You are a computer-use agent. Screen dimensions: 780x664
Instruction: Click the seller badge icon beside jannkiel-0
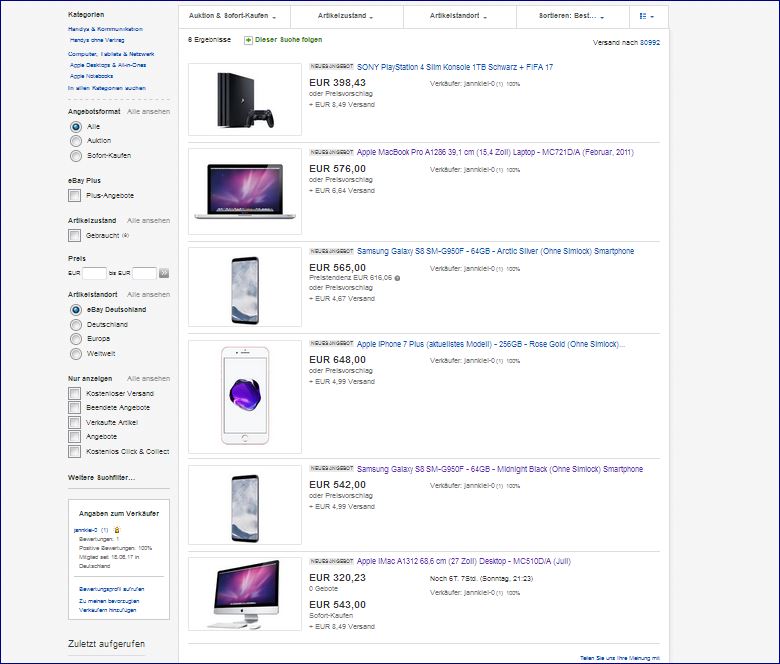click(x=116, y=530)
